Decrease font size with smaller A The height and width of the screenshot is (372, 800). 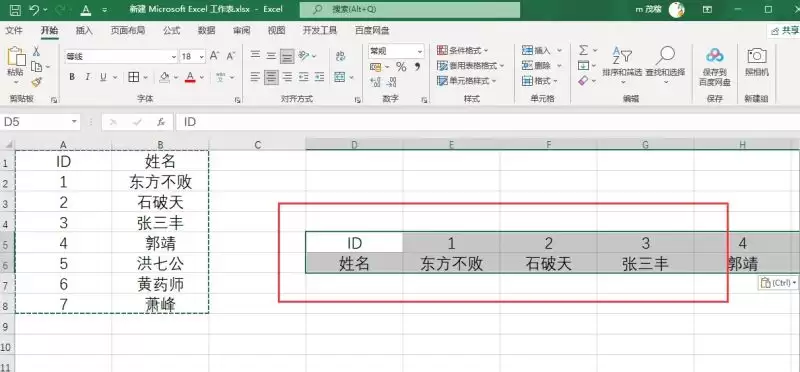tap(231, 56)
